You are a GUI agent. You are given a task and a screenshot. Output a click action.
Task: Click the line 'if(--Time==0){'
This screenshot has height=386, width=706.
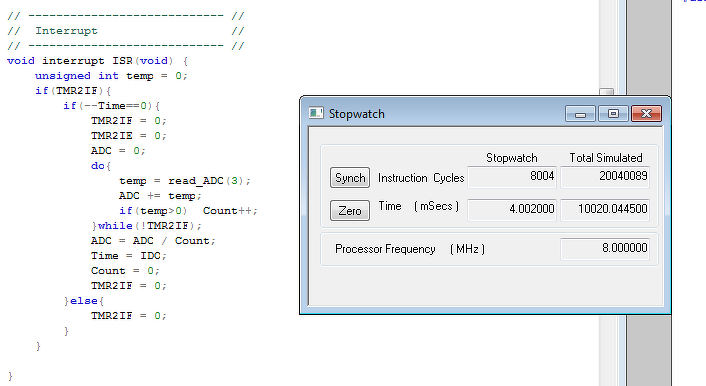[112, 106]
